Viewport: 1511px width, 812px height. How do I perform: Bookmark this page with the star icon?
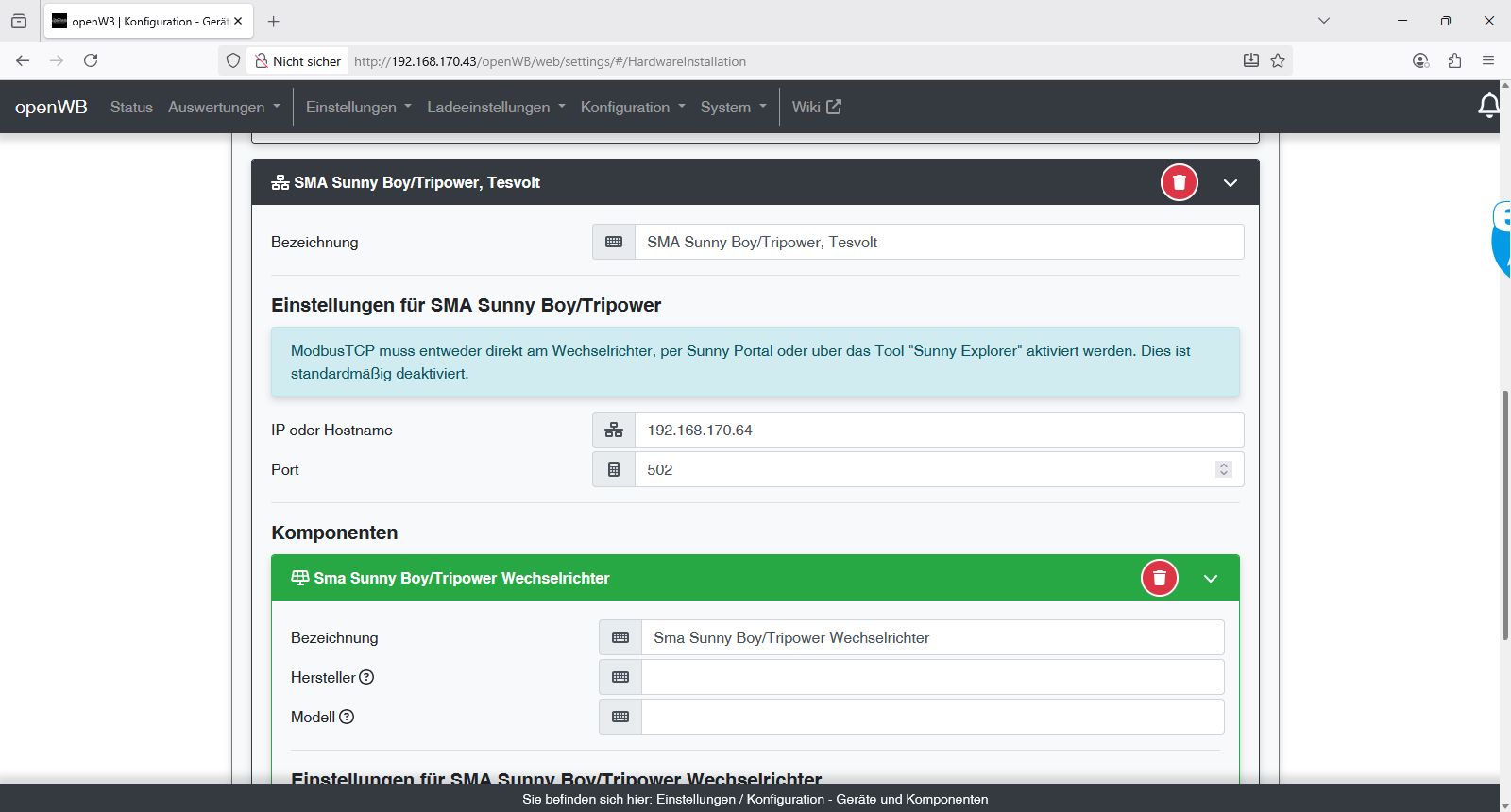click(x=1278, y=60)
